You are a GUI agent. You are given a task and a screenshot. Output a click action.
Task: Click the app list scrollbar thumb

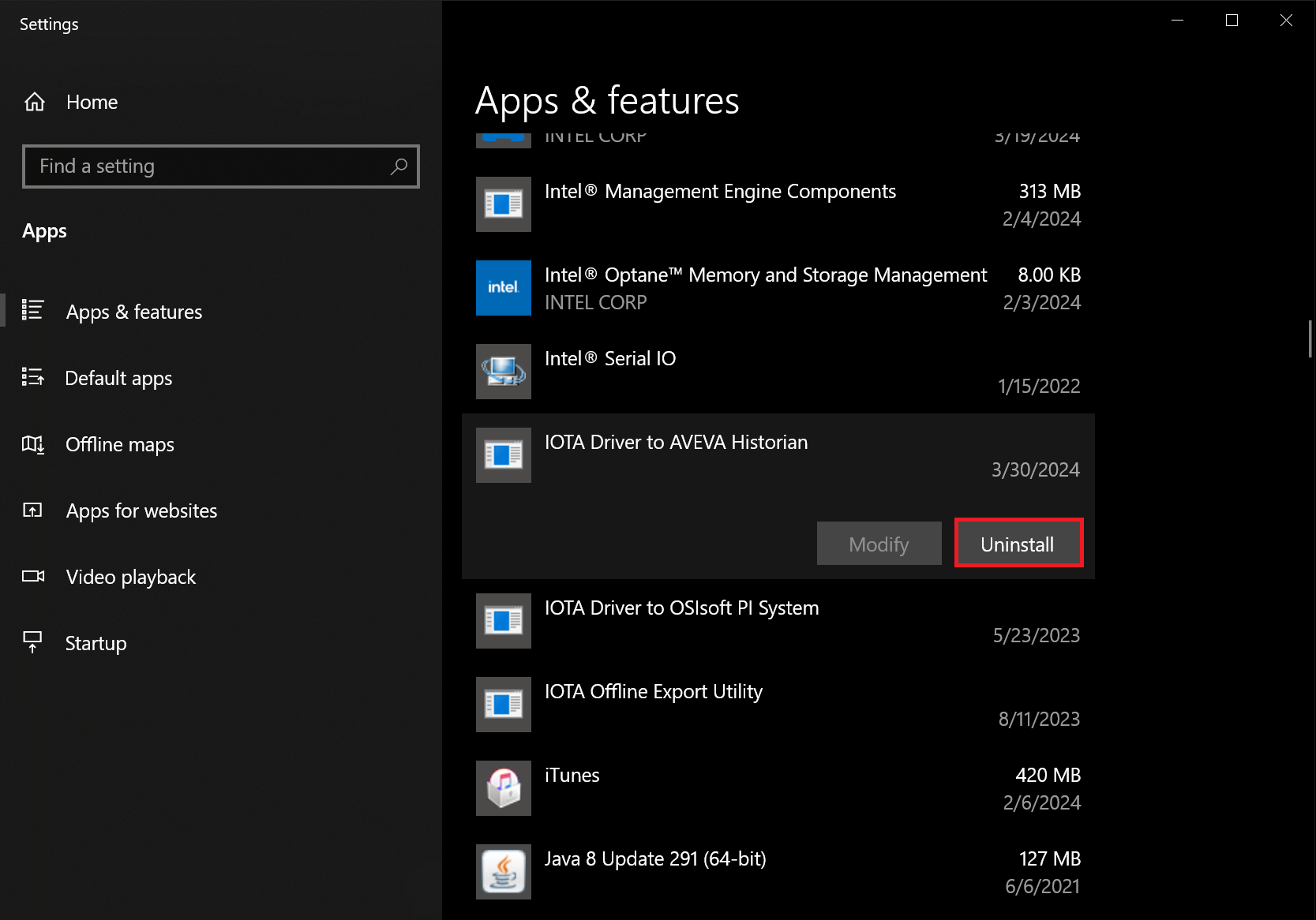point(1310,339)
